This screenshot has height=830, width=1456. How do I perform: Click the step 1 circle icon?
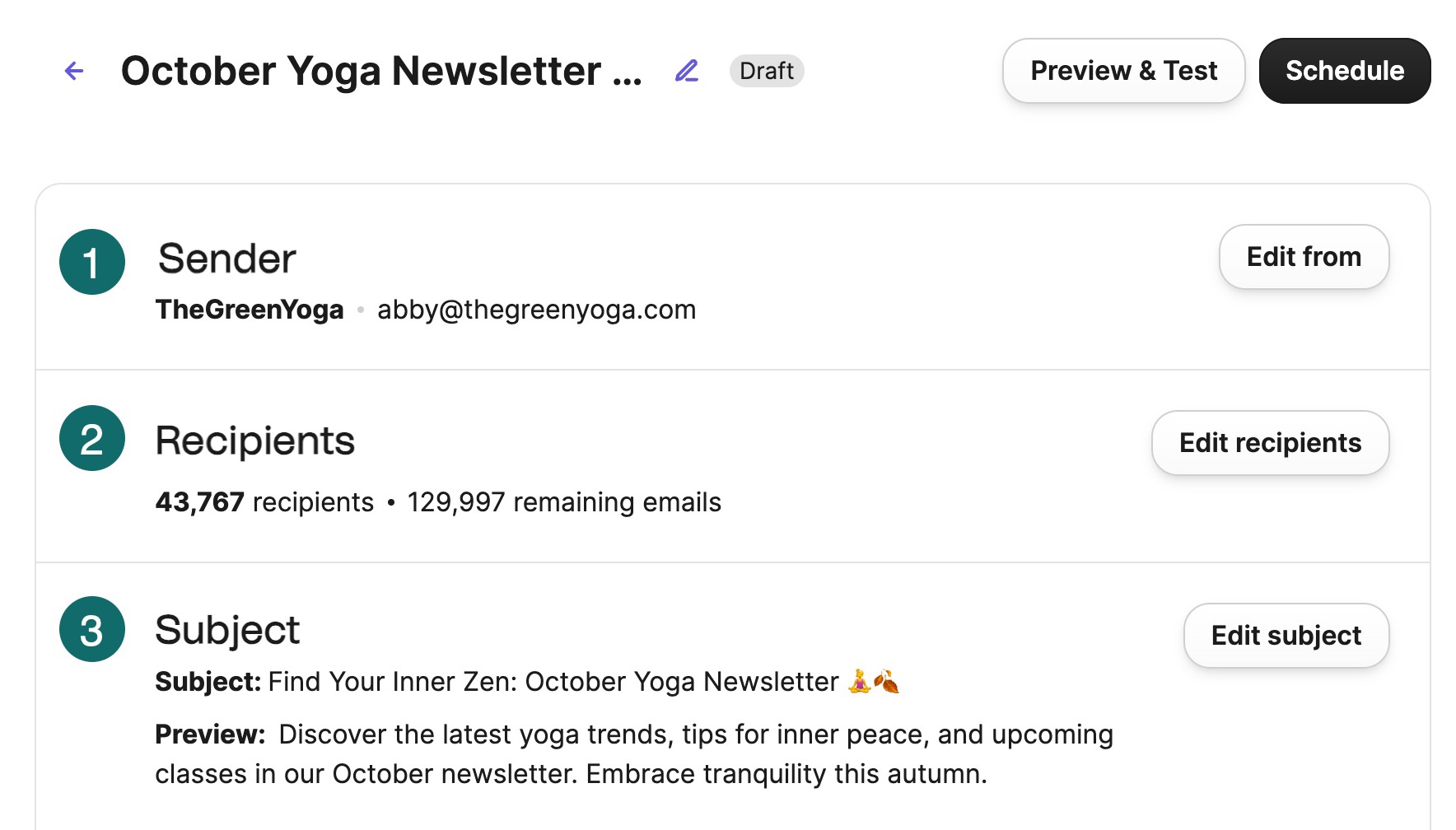click(x=92, y=262)
